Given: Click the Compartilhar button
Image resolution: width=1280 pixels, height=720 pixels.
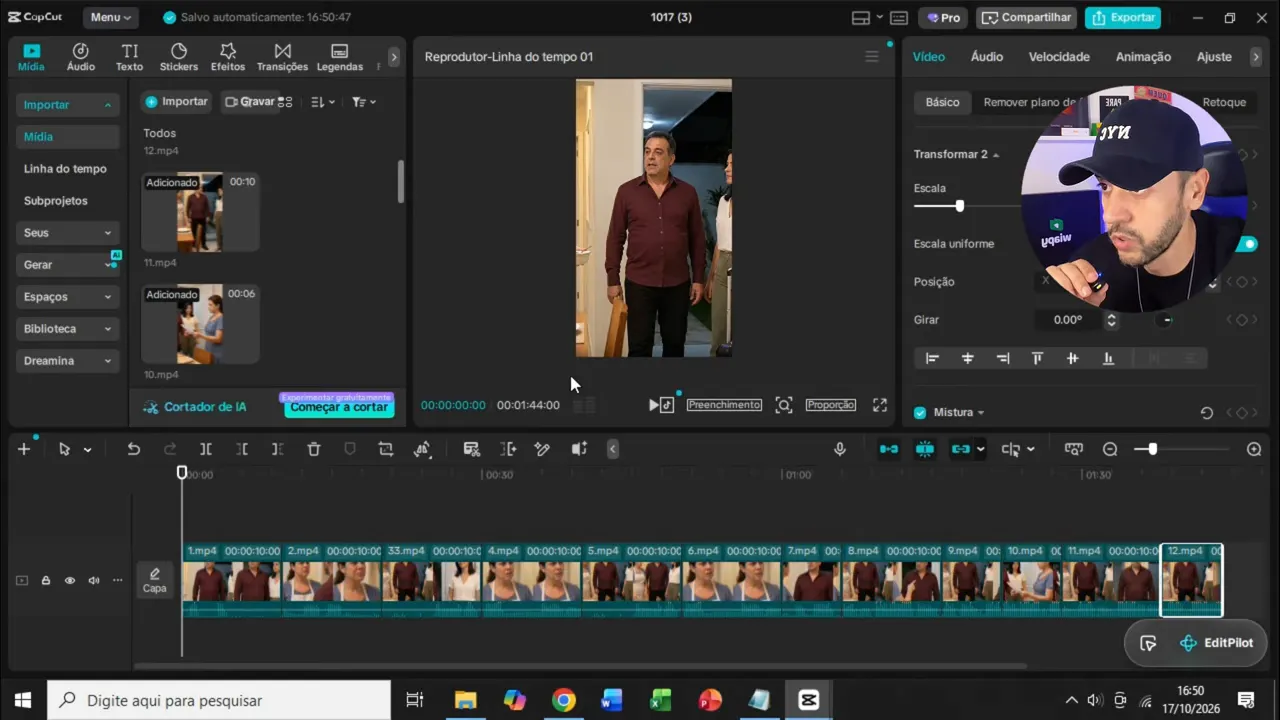Looking at the screenshot, I should pos(1026,17).
